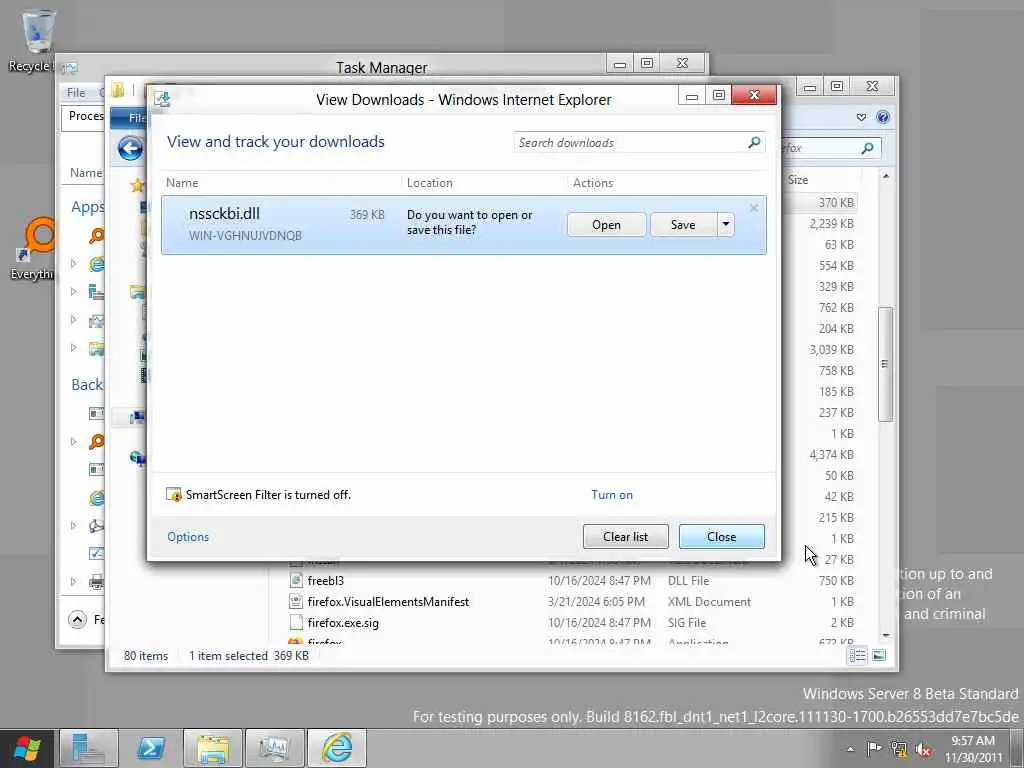Click the View Downloads title bar icon
1024x768 pixels.
tap(162, 99)
